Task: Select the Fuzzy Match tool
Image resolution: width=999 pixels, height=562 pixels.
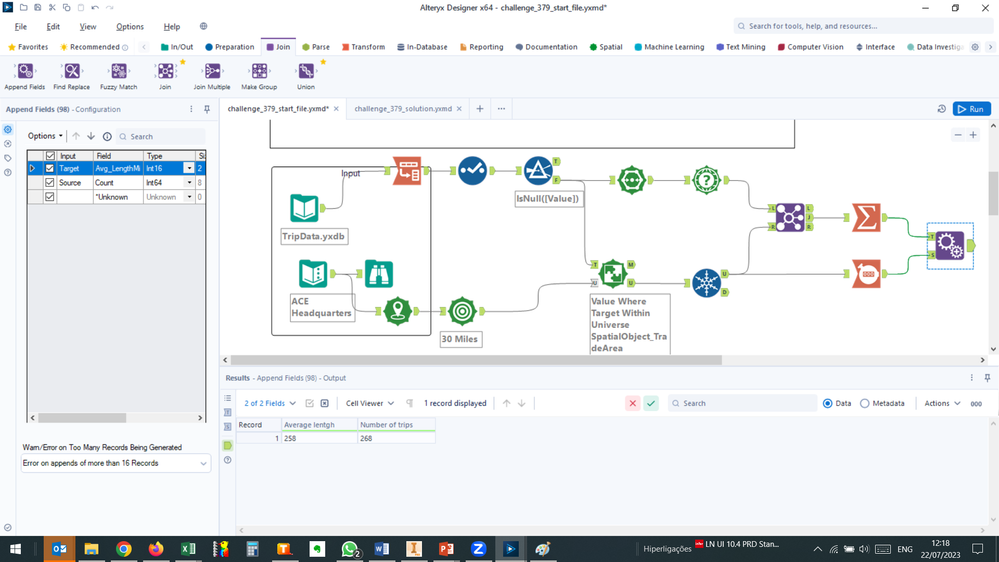Action: pos(119,76)
